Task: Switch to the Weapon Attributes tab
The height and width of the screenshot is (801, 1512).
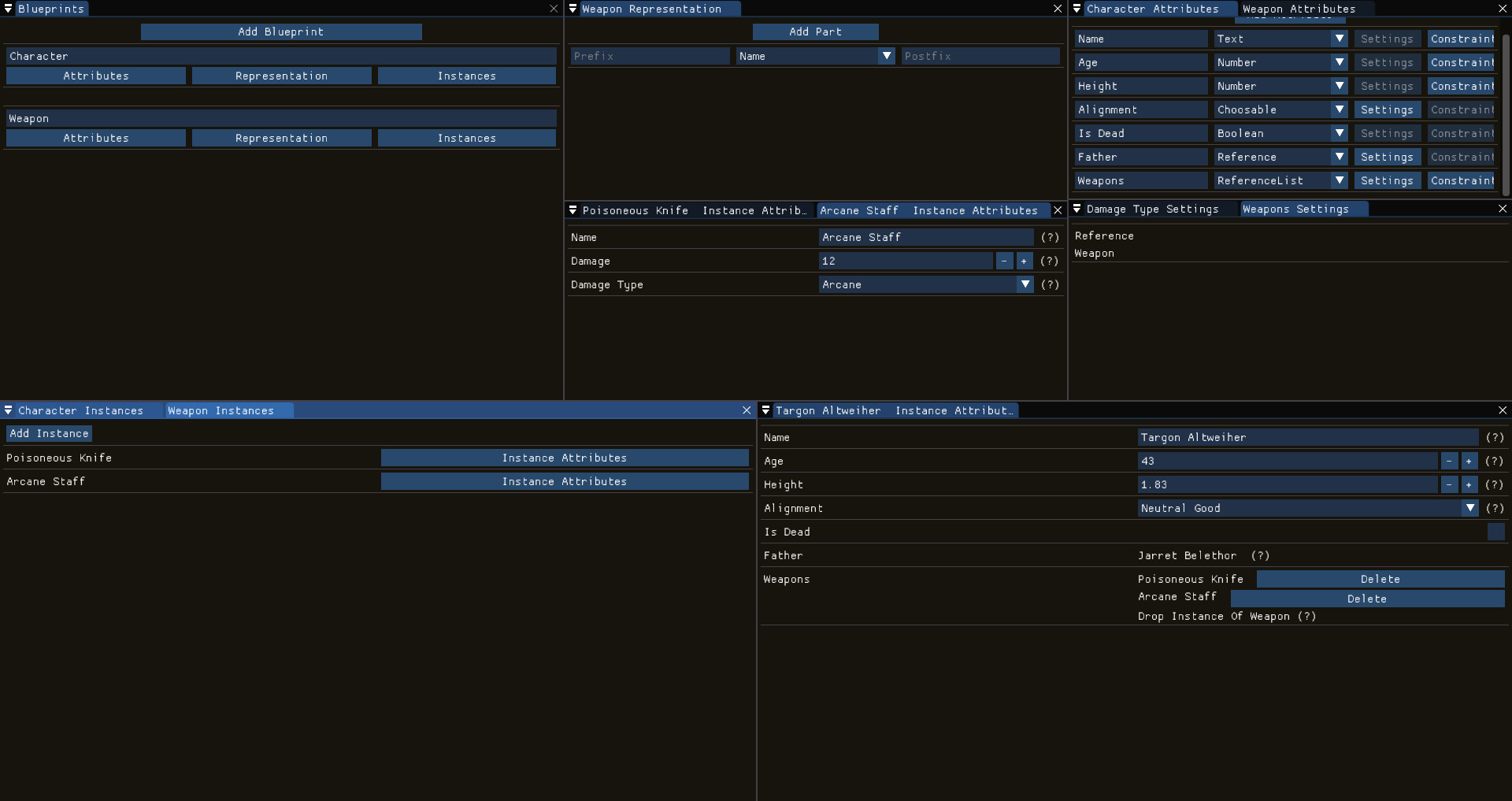Action: 1299,9
